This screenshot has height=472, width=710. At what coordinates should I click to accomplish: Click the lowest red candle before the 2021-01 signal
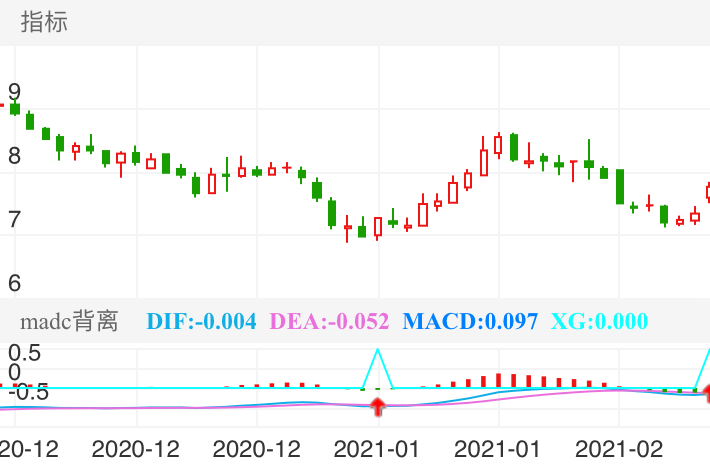[347, 229]
